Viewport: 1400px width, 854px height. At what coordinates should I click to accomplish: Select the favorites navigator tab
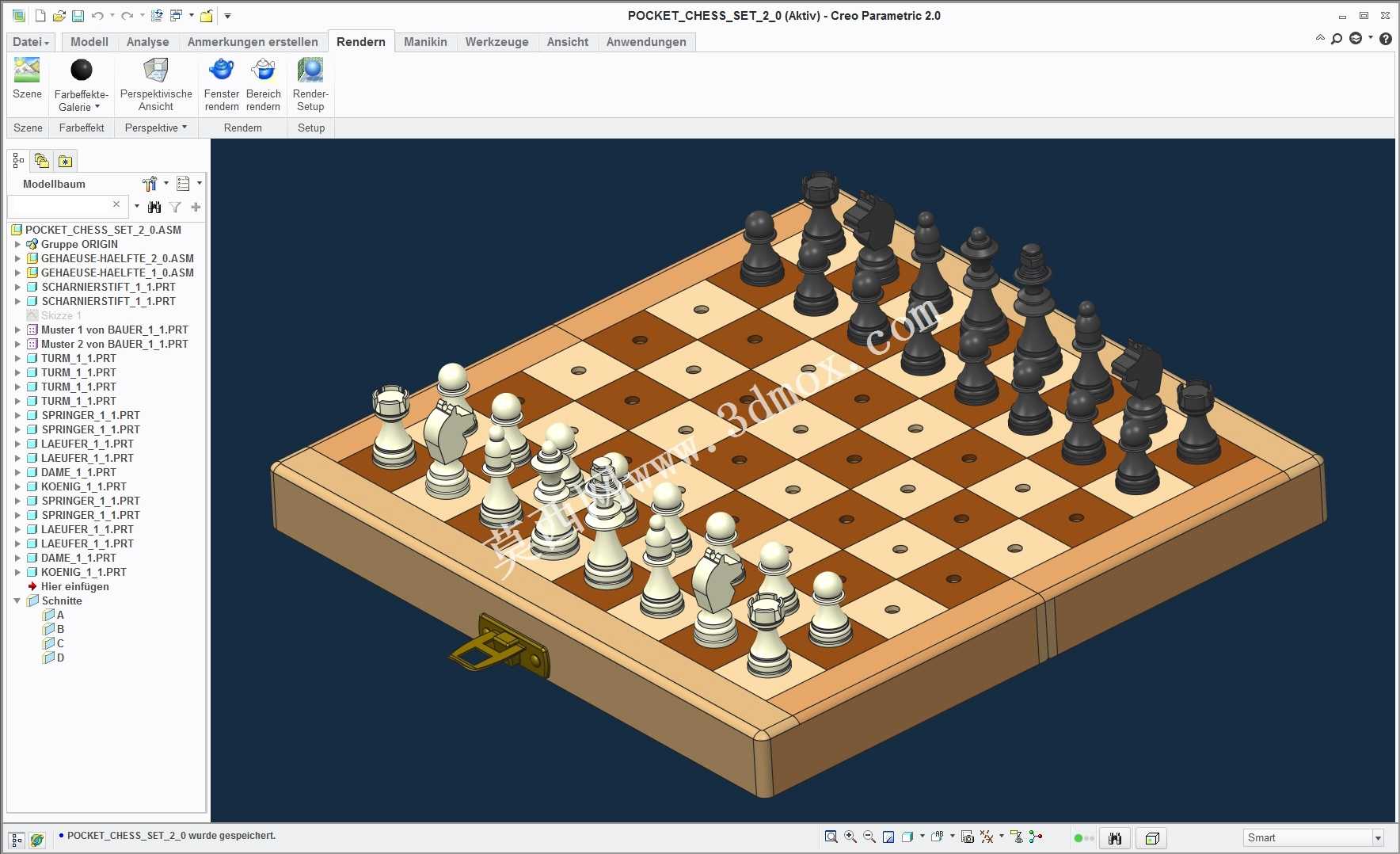coord(66,161)
